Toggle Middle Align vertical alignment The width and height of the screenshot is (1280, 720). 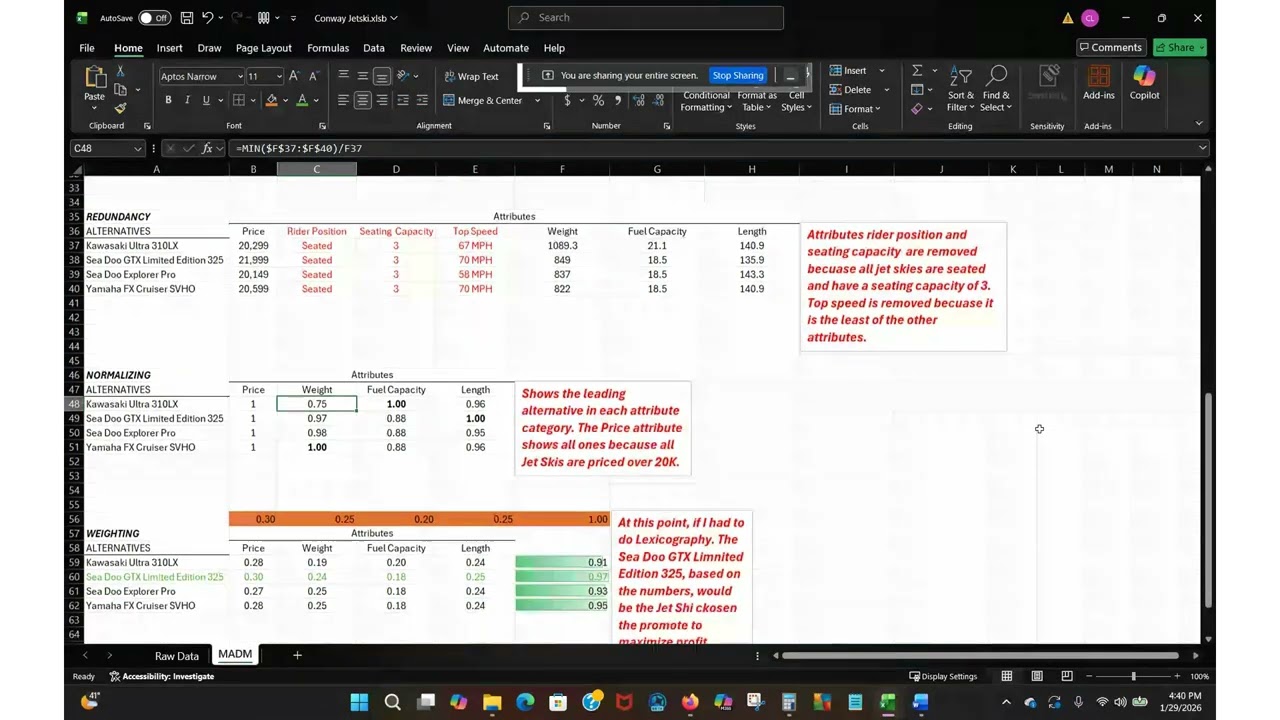tap(362, 76)
